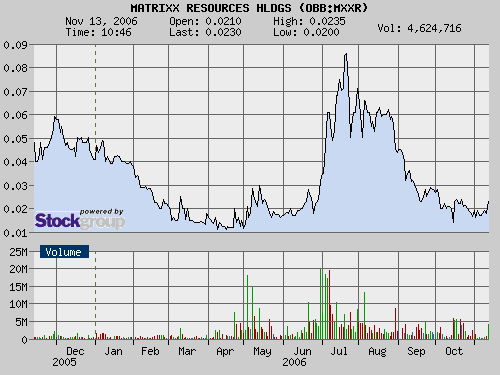Click the 0.02 price axis label
The image size is (500, 375).
[15, 209]
